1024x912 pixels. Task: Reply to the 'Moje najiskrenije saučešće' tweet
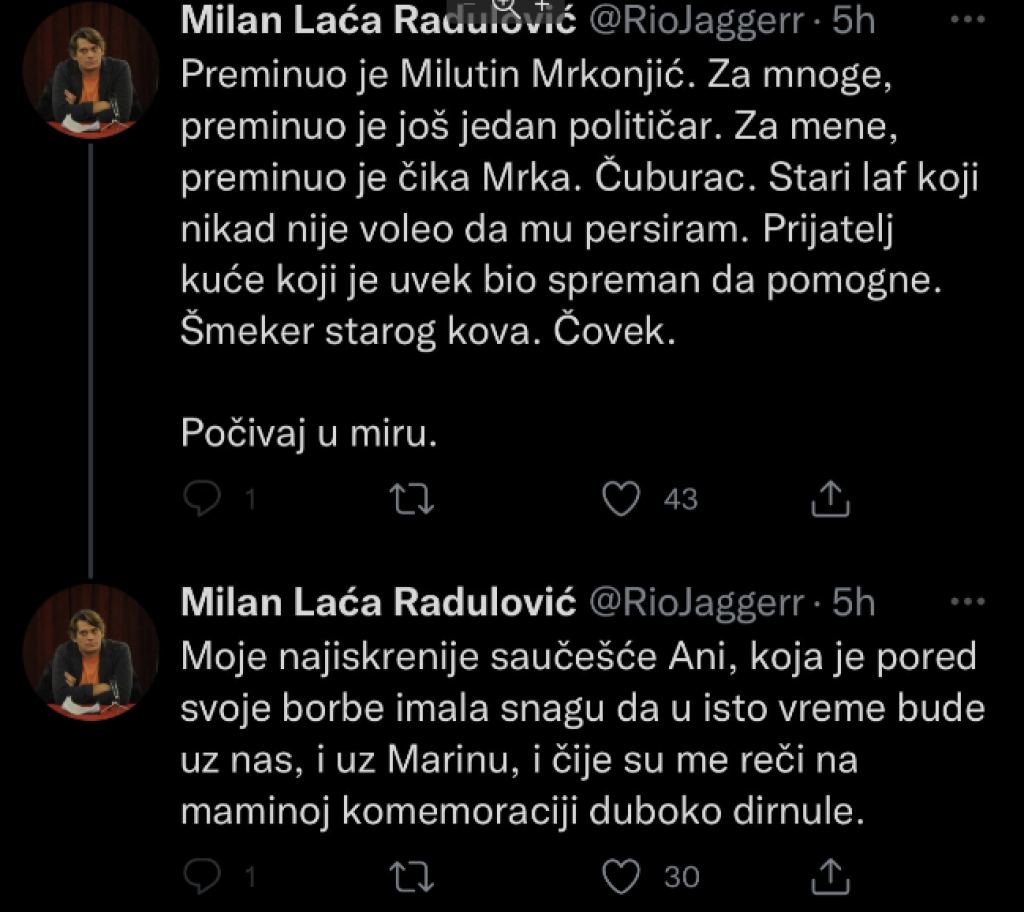point(202,877)
